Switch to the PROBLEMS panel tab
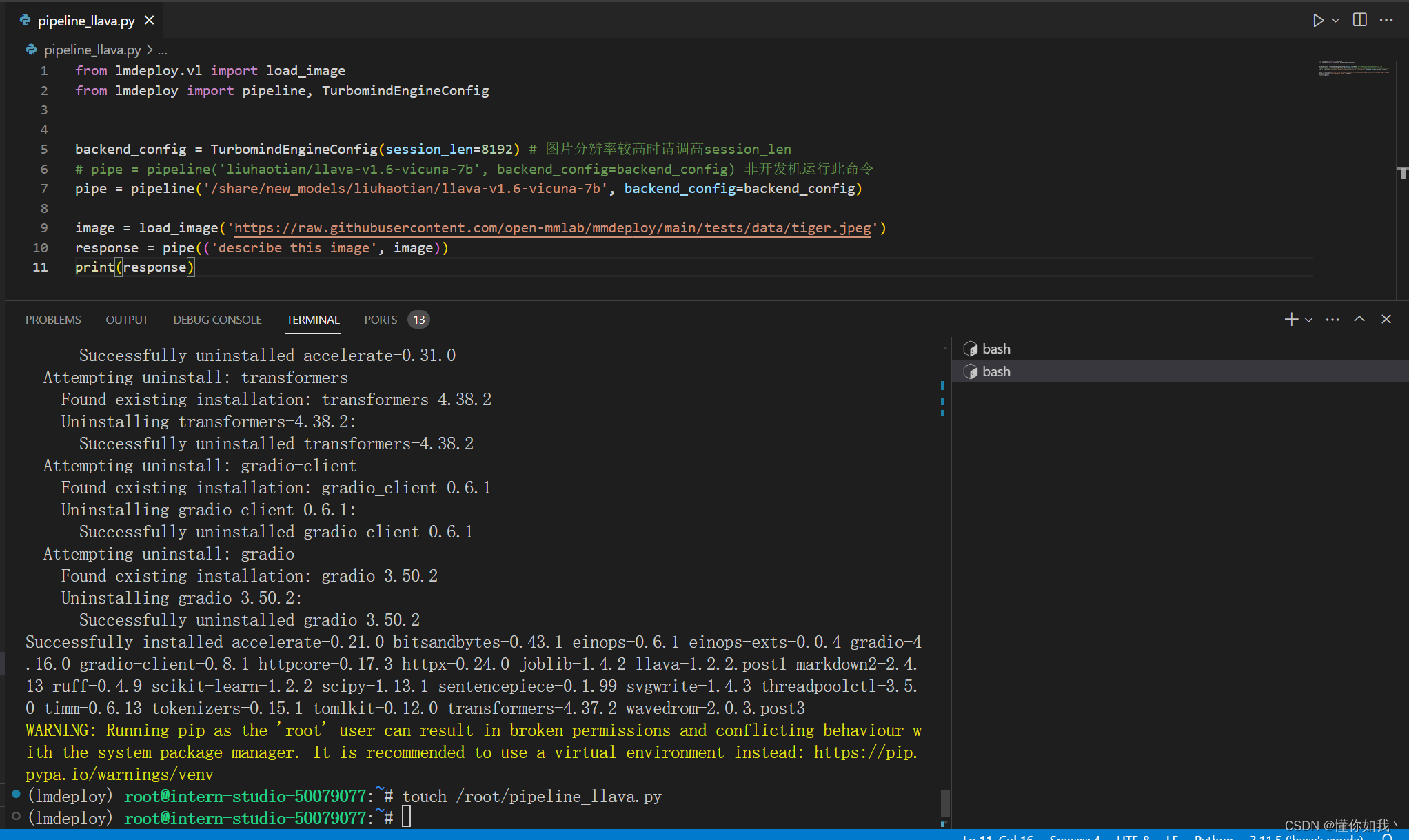Image resolution: width=1409 pixels, height=840 pixels. 53,320
